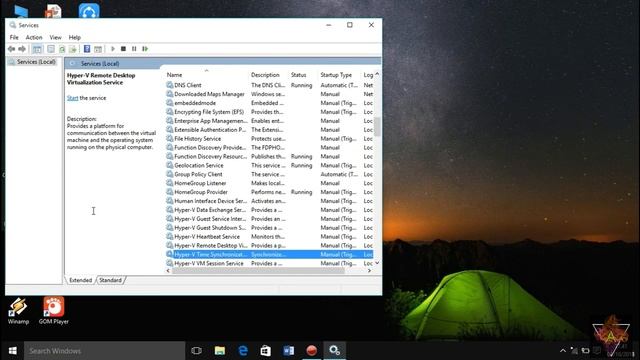Select Hyper-V Data Exchange Service row
Screen dimensions: 640x360
pos(269,210)
